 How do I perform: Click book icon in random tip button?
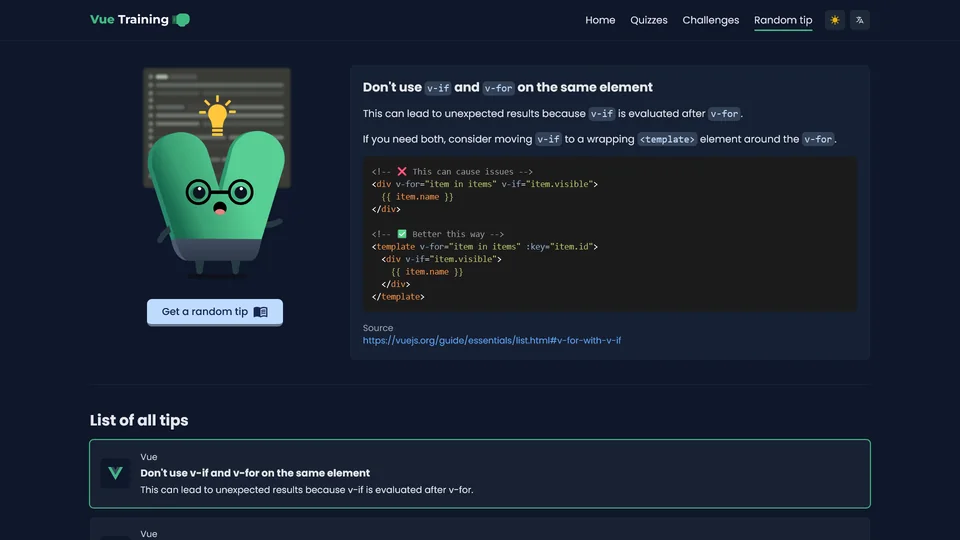[260, 312]
